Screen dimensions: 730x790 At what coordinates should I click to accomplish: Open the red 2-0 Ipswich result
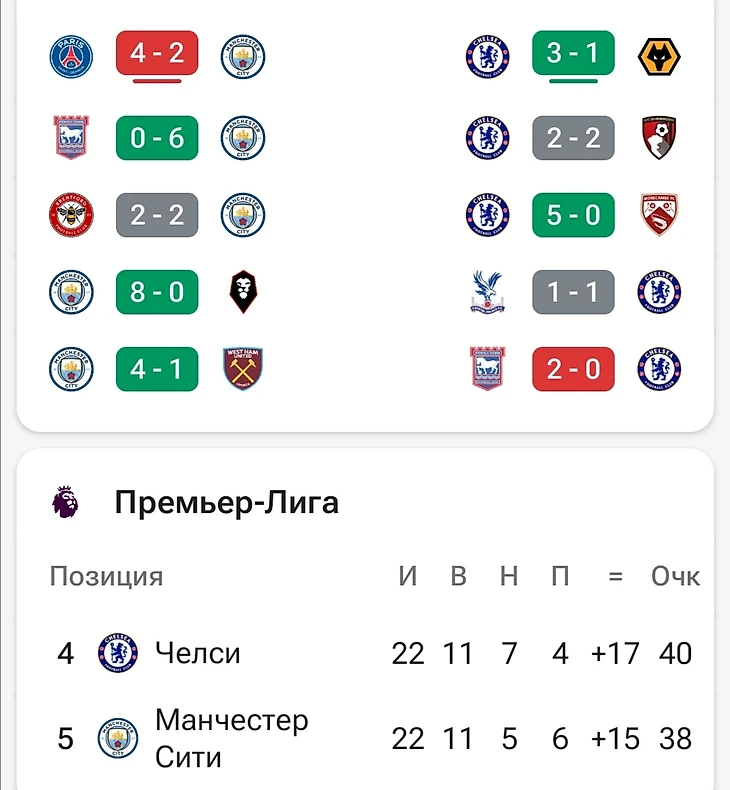pyautogui.click(x=573, y=370)
